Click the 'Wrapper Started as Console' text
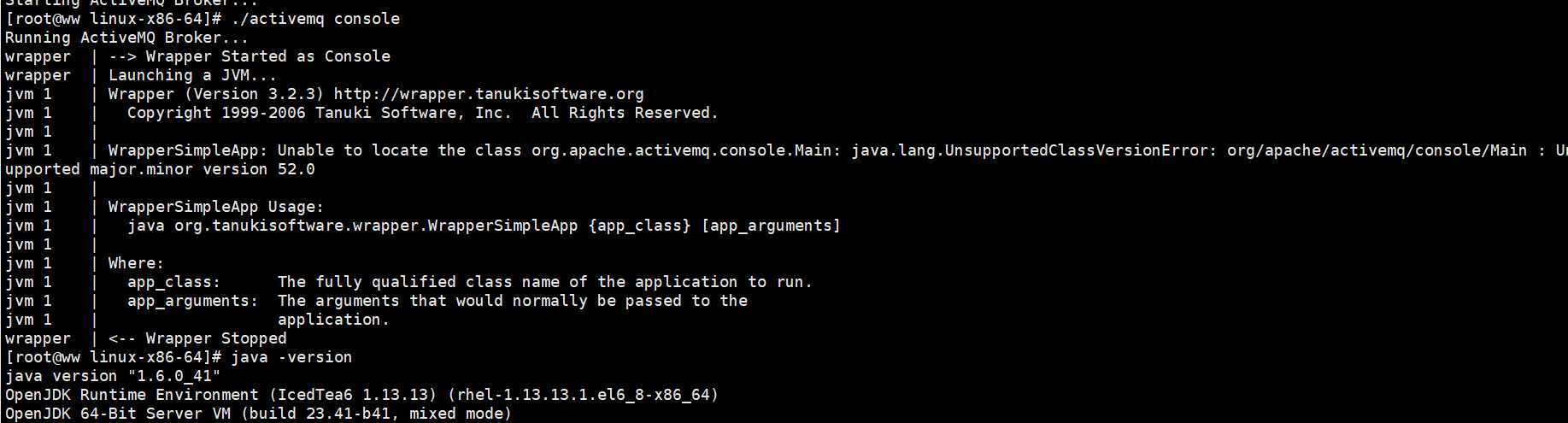Screen dimensions: 1568x423 pos(268,56)
